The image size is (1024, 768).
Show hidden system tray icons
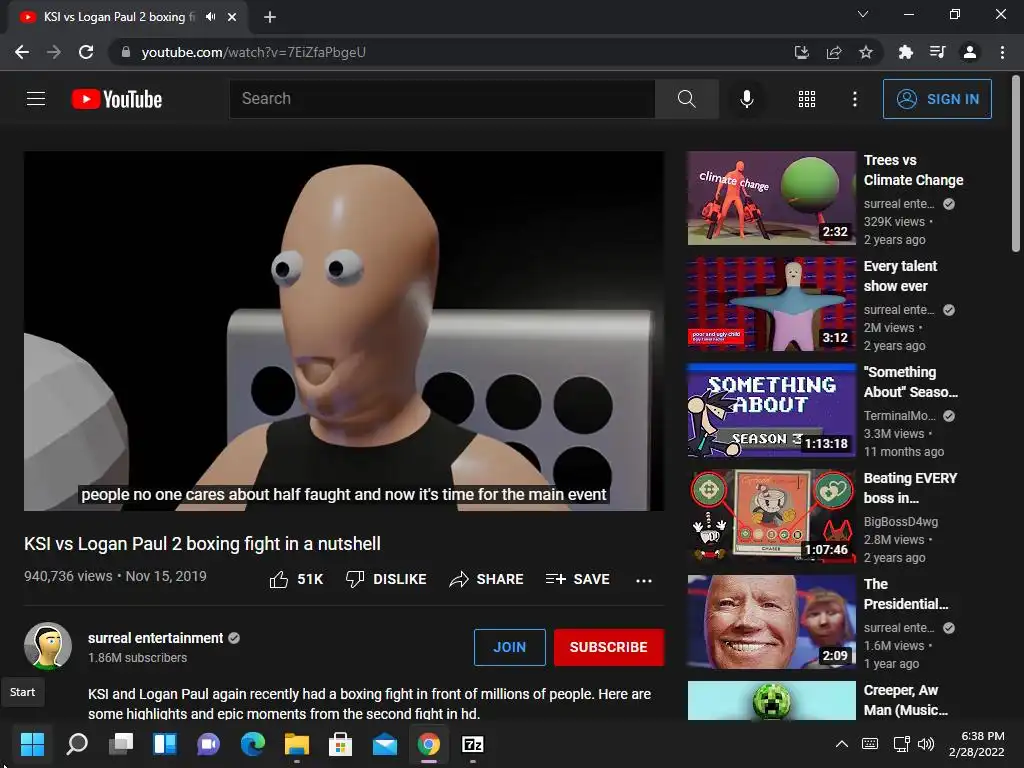tap(842, 744)
